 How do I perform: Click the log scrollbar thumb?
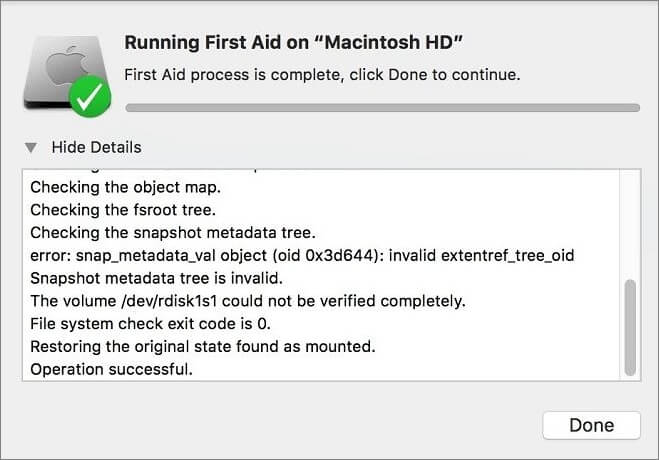click(x=630, y=326)
